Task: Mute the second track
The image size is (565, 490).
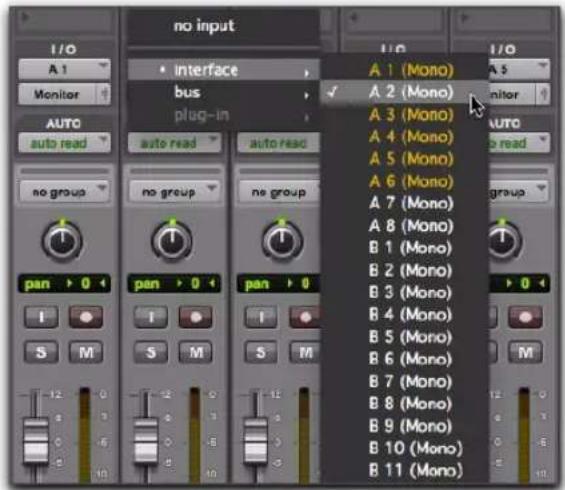Action: [196, 352]
